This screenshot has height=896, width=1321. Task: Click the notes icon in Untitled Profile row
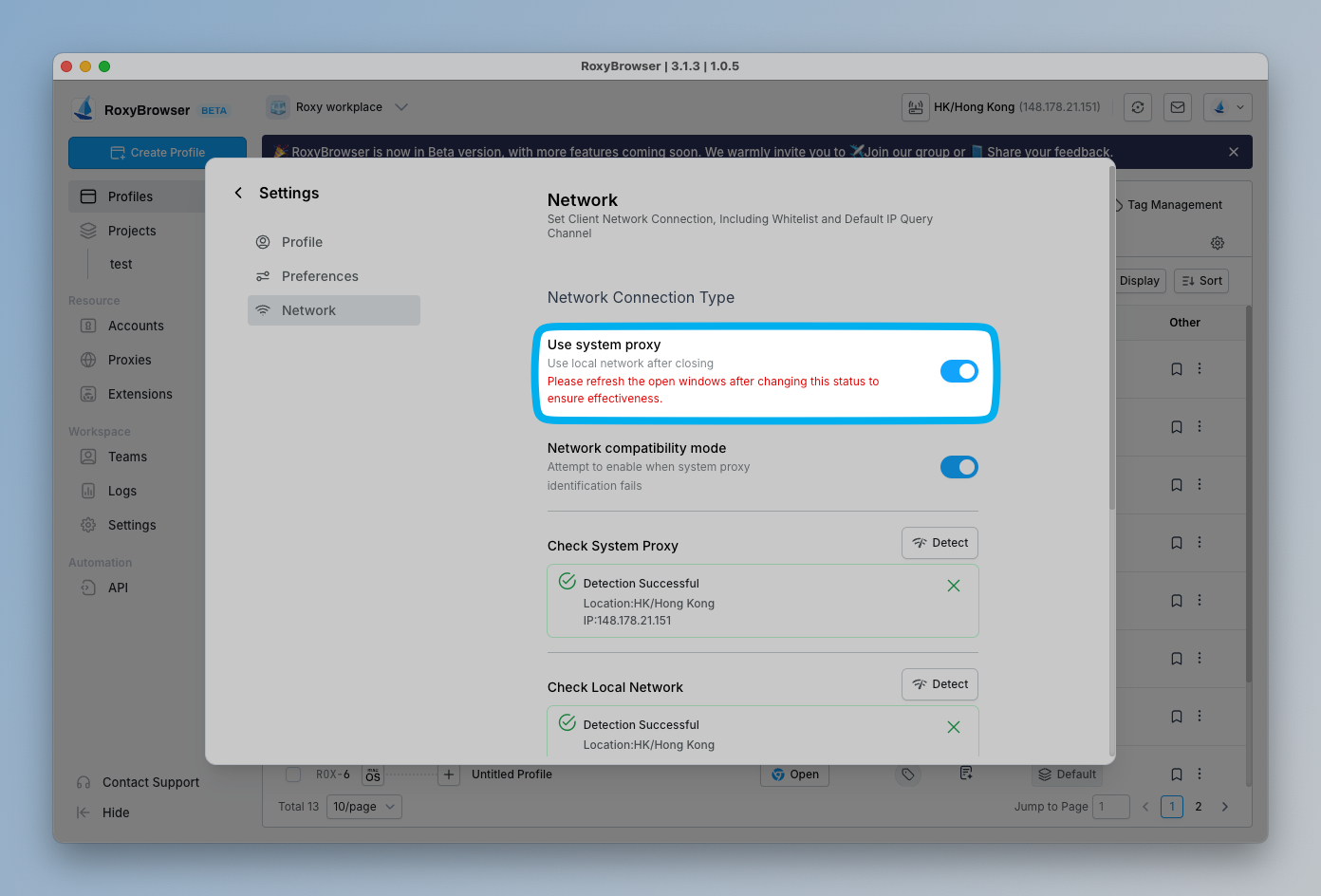[x=966, y=774]
